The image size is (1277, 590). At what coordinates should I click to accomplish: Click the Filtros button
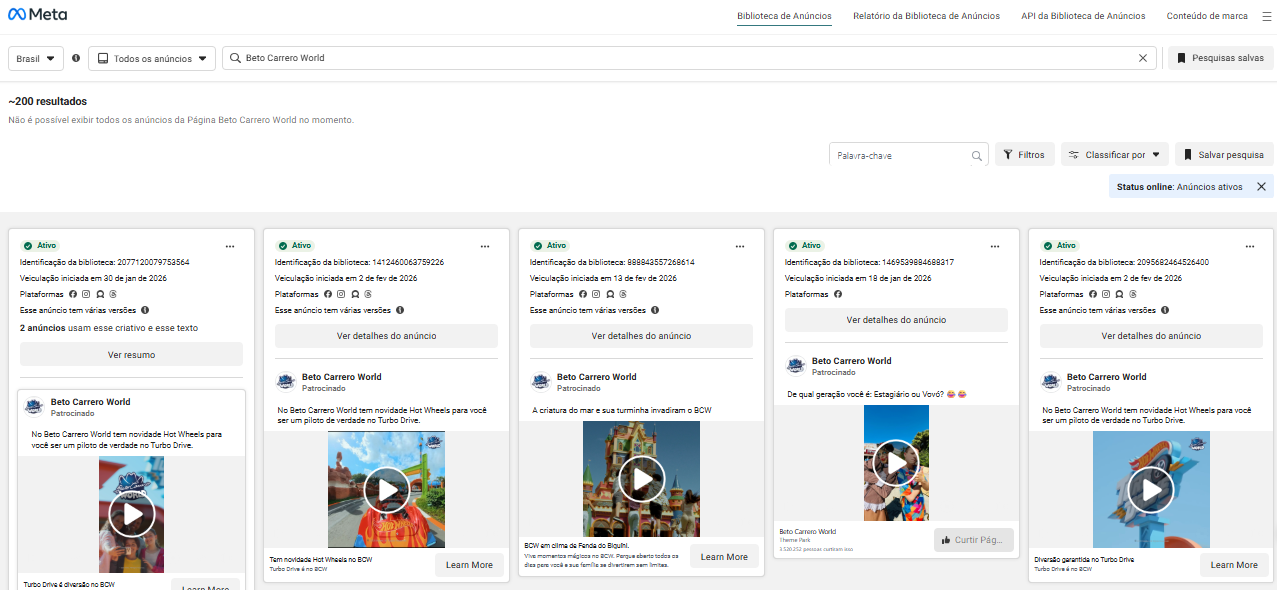(1024, 155)
